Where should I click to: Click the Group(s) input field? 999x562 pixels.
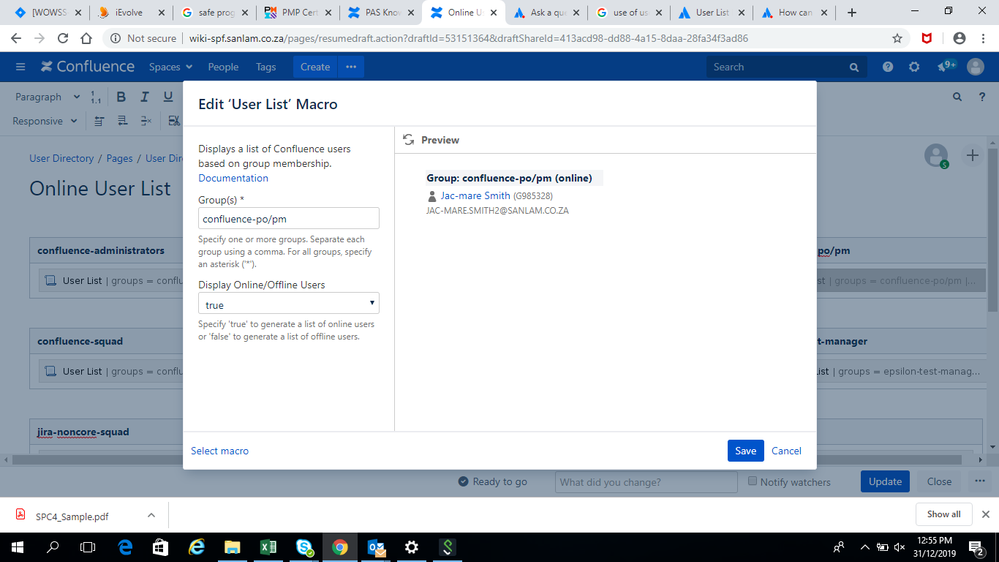[289, 219]
